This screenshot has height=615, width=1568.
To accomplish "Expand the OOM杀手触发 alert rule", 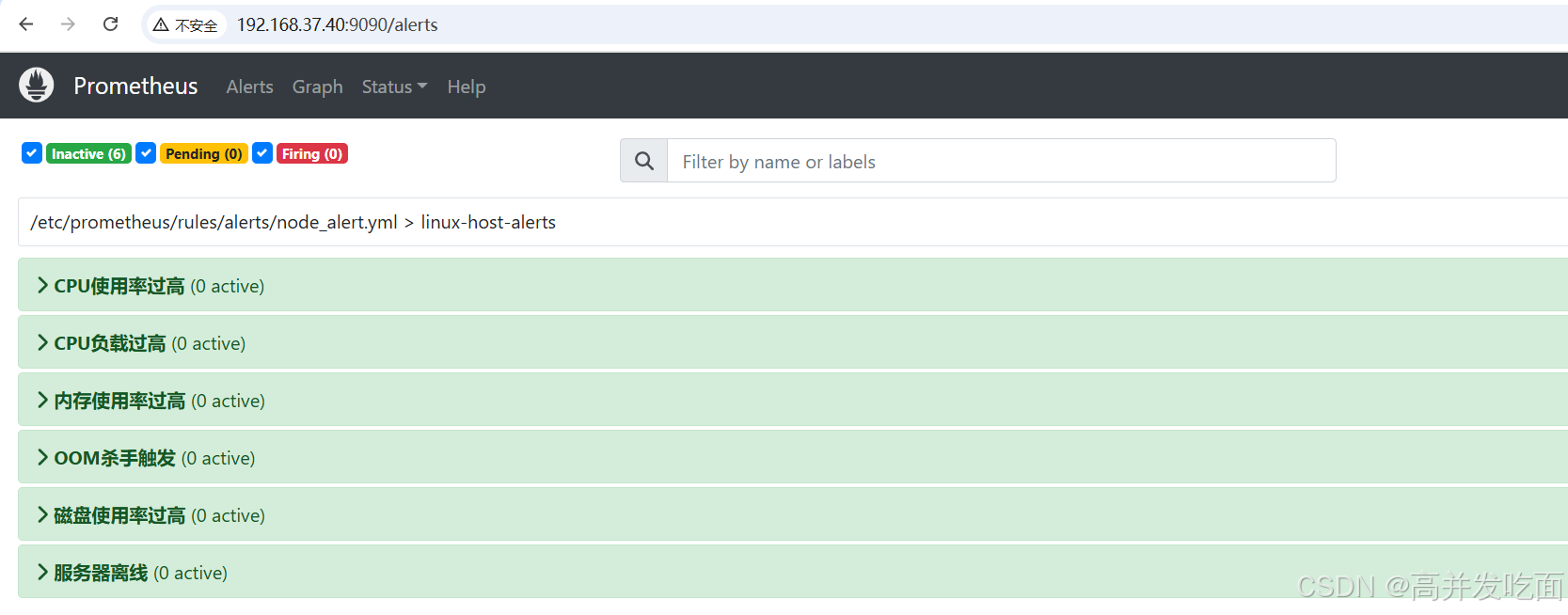I will (792, 457).
